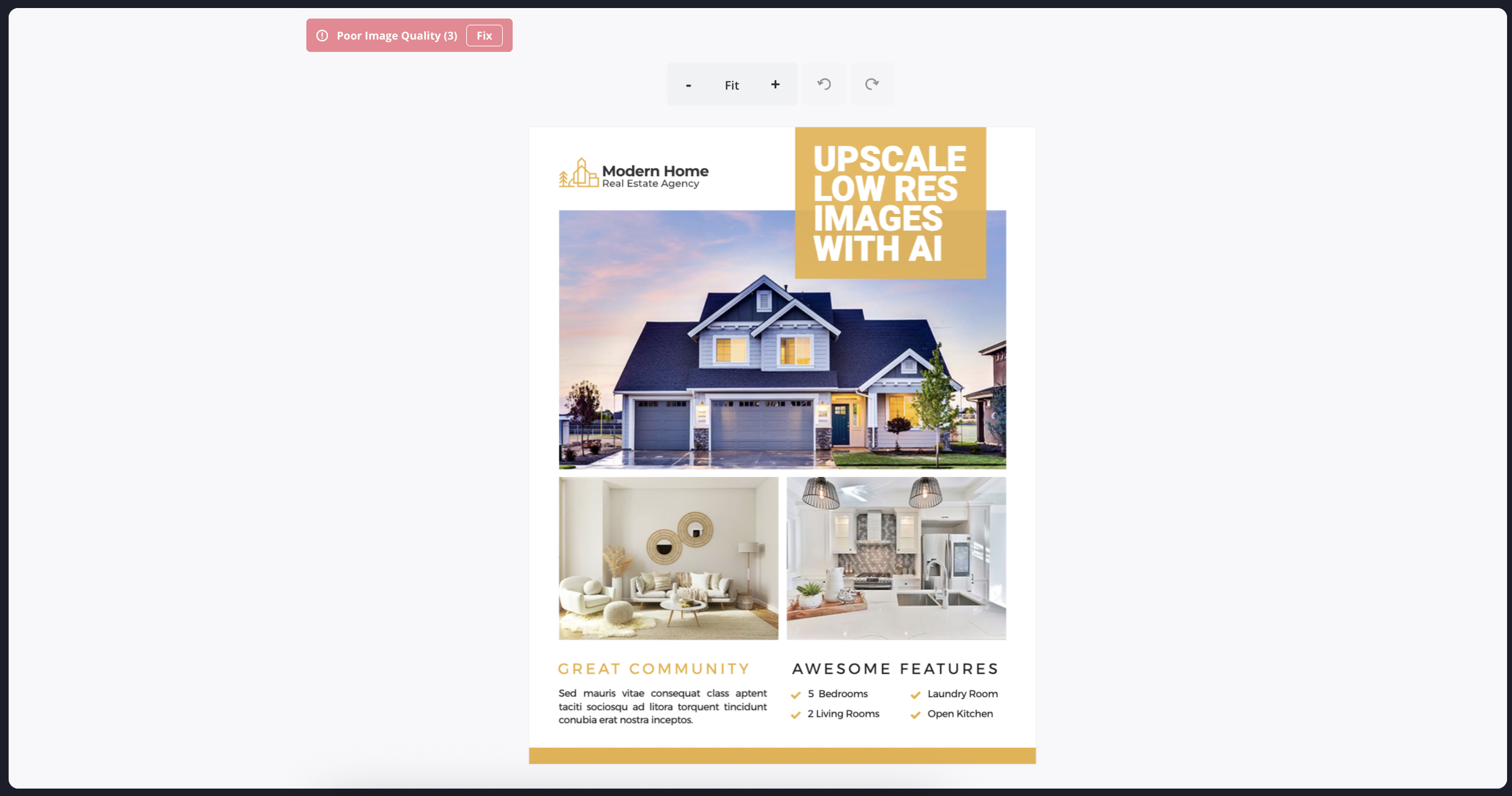Image resolution: width=1512 pixels, height=796 pixels.
Task: Select the zoom out minus icon
Action: (688, 85)
